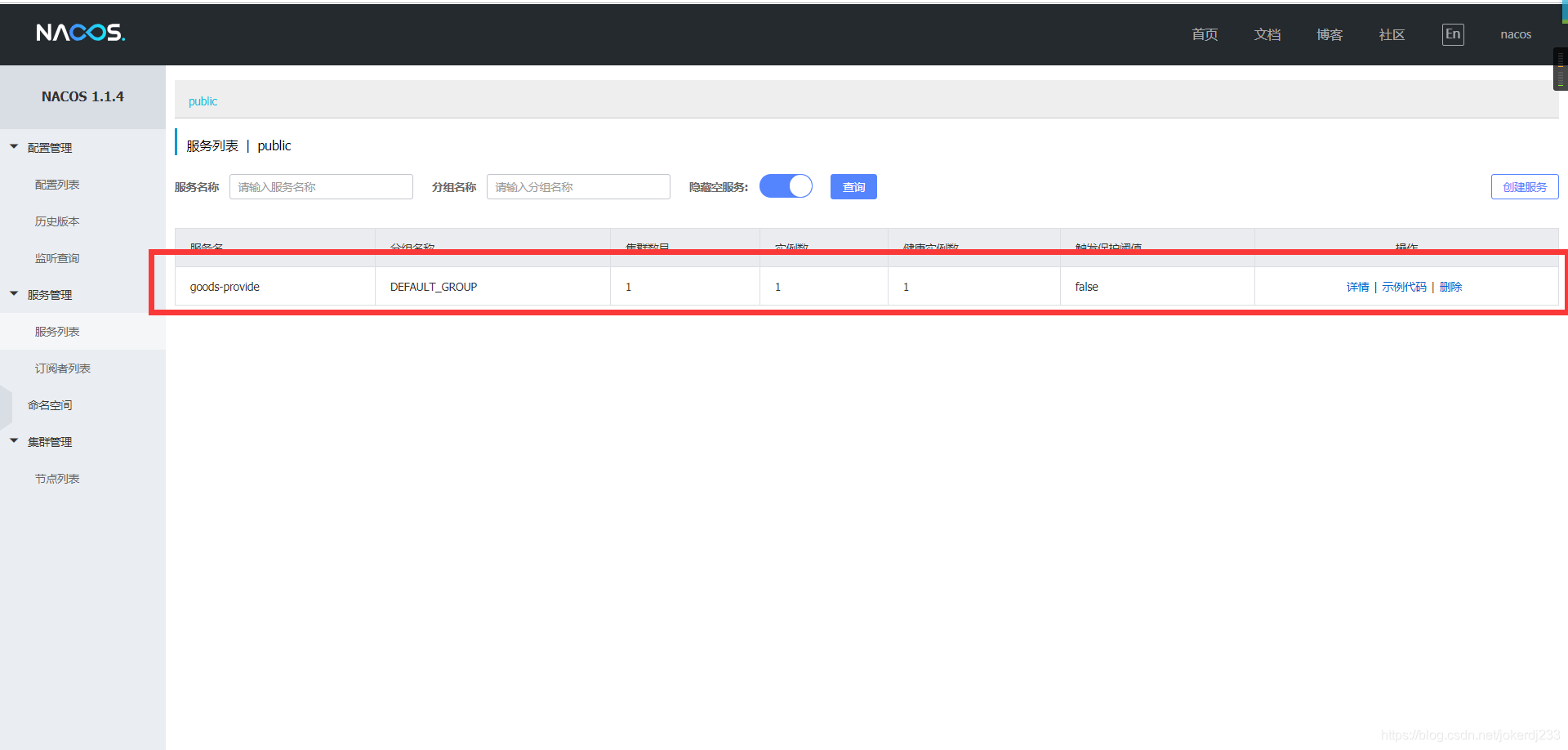
Task: View 详情 for goods-provide
Action: click(1357, 287)
